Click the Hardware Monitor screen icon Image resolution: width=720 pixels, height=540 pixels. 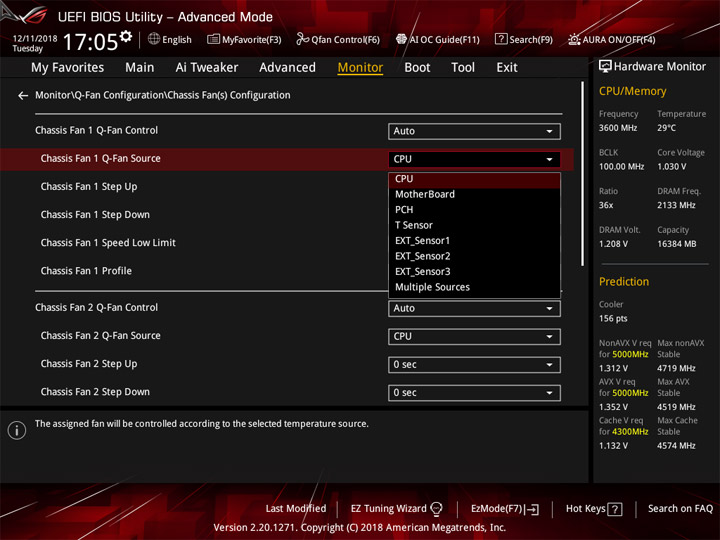point(605,67)
